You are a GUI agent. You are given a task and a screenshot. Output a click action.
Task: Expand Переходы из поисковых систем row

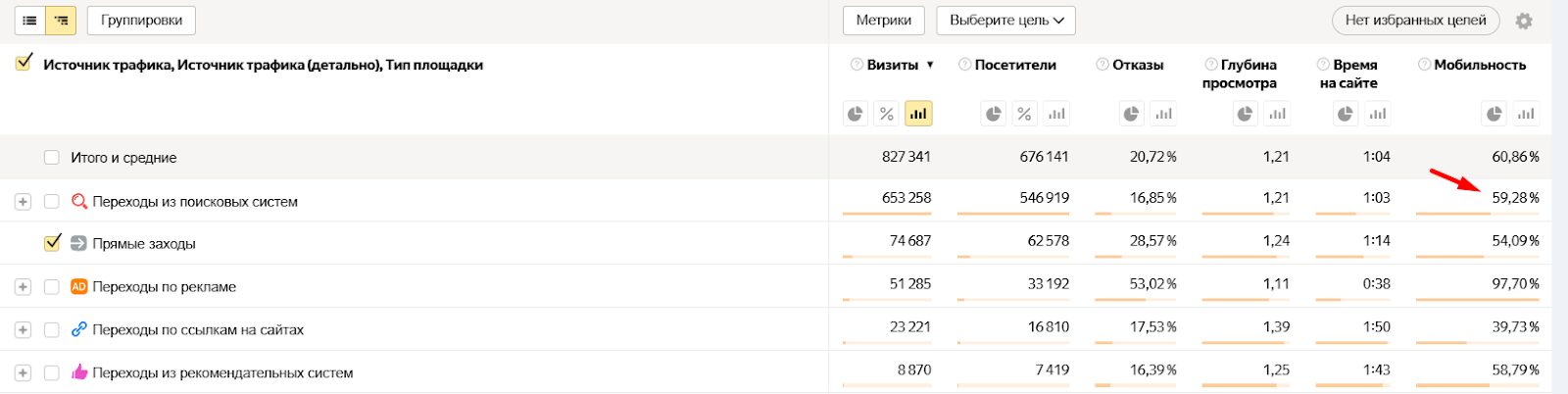tap(23, 202)
